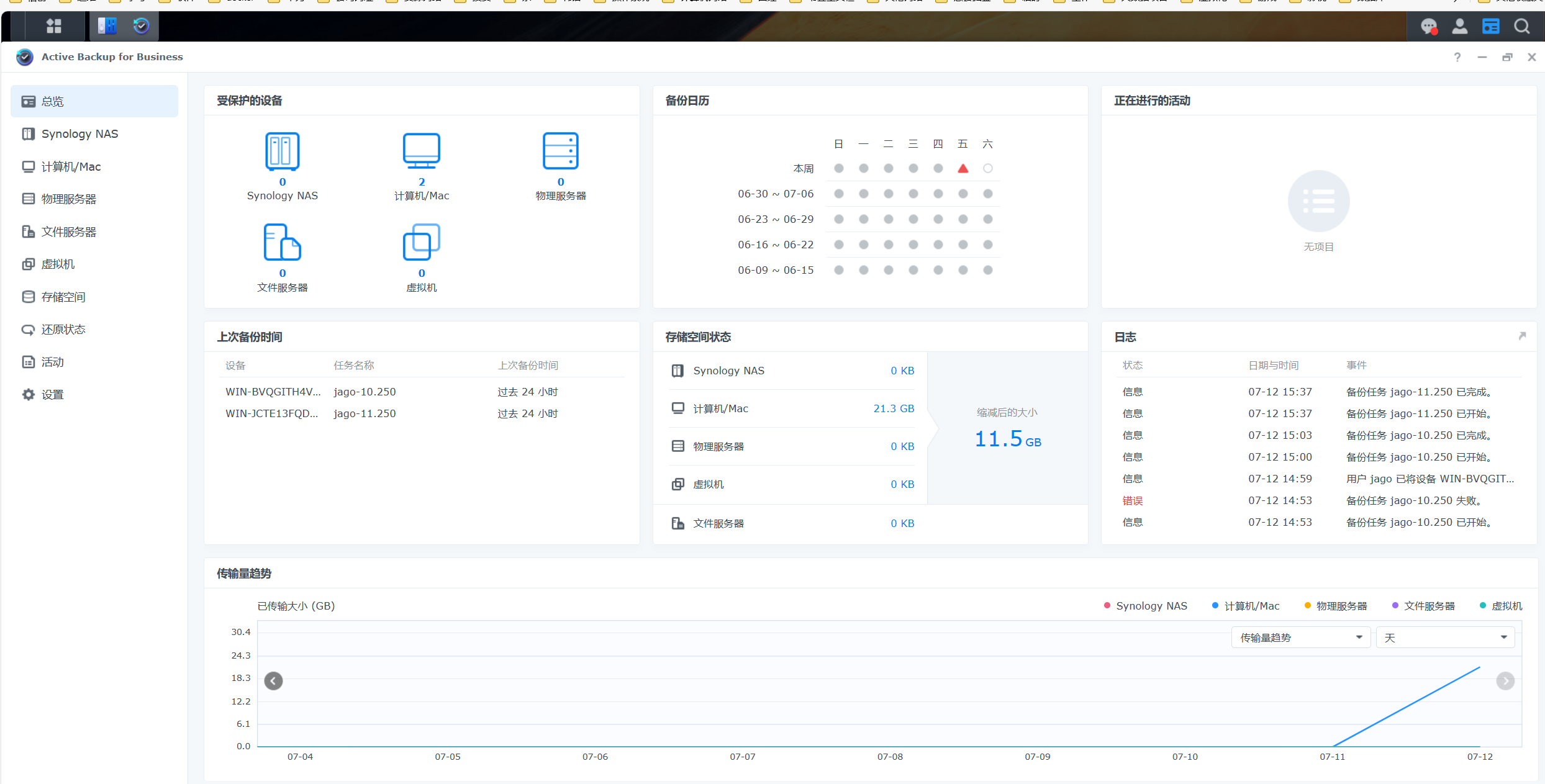This screenshot has width=1545, height=784.
Task: Click the 07-11 date on chart axis
Action: pyautogui.click(x=1333, y=757)
